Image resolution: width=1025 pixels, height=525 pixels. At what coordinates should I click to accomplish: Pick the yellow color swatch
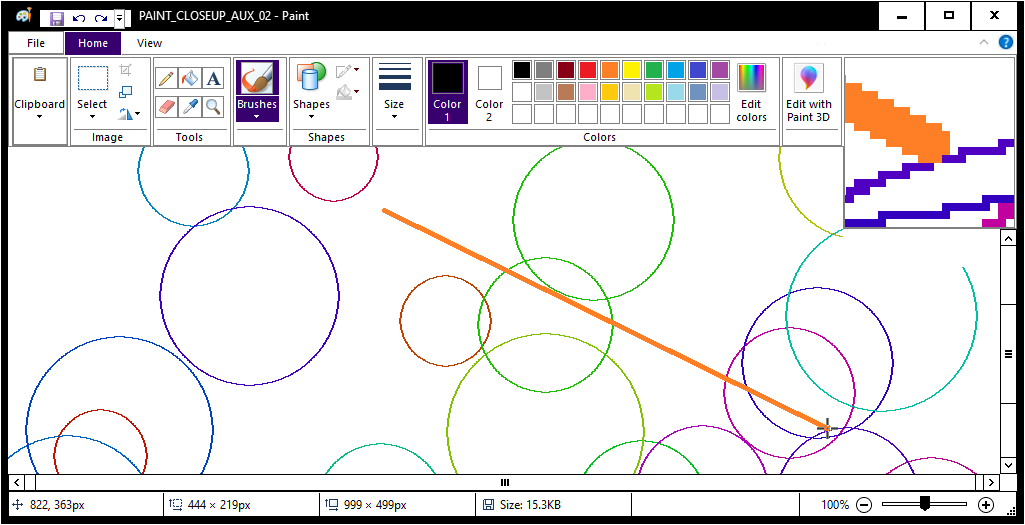pos(631,69)
